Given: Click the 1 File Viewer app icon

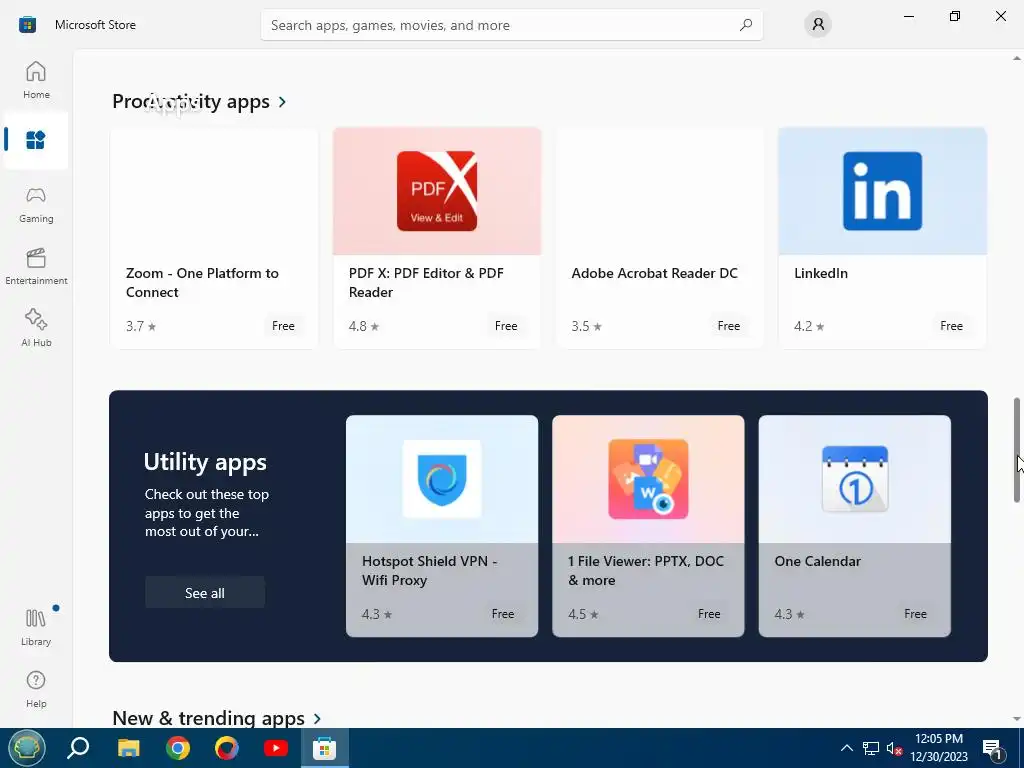Looking at the screenshot, I should point(648,479).
